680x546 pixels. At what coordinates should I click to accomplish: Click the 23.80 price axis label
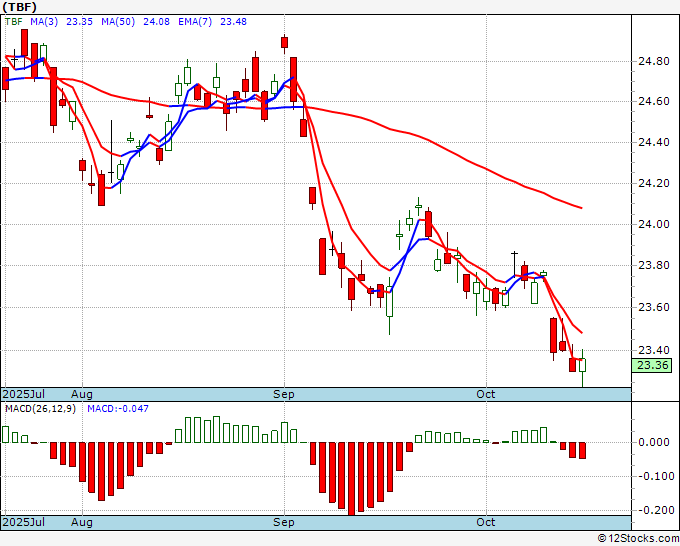654,265
